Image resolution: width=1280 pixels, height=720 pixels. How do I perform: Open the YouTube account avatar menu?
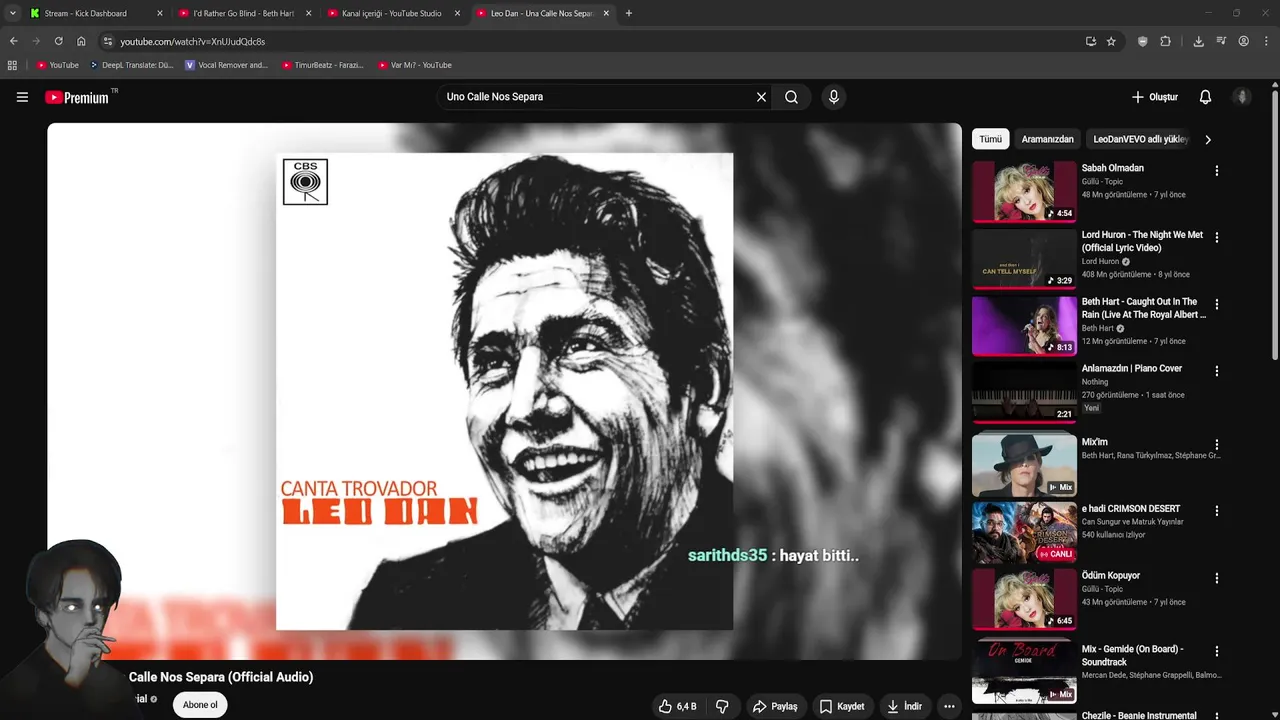pyautogui.click(x=1242, y=97)
